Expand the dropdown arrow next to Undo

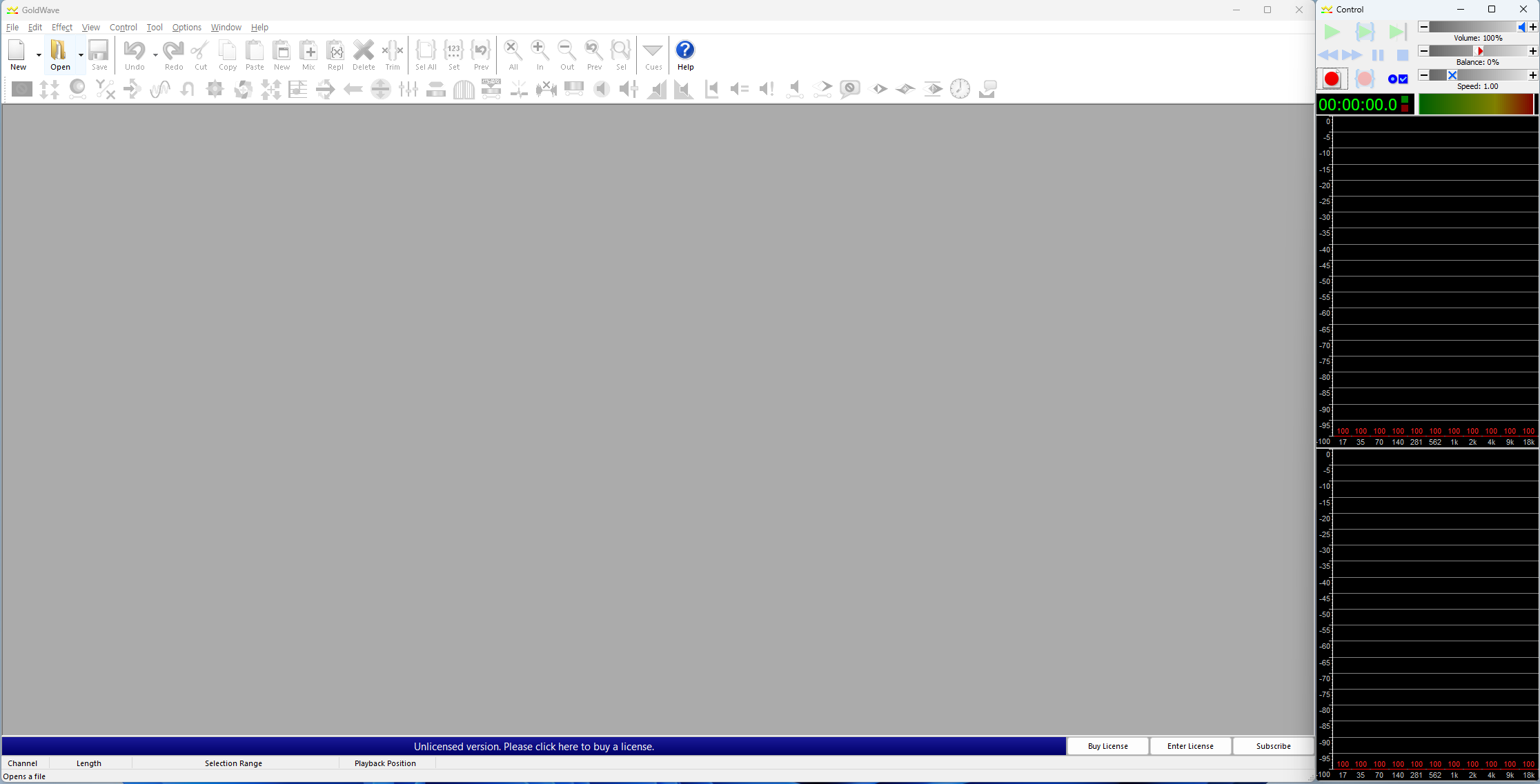pyautogui.click(x=155, y=54)
